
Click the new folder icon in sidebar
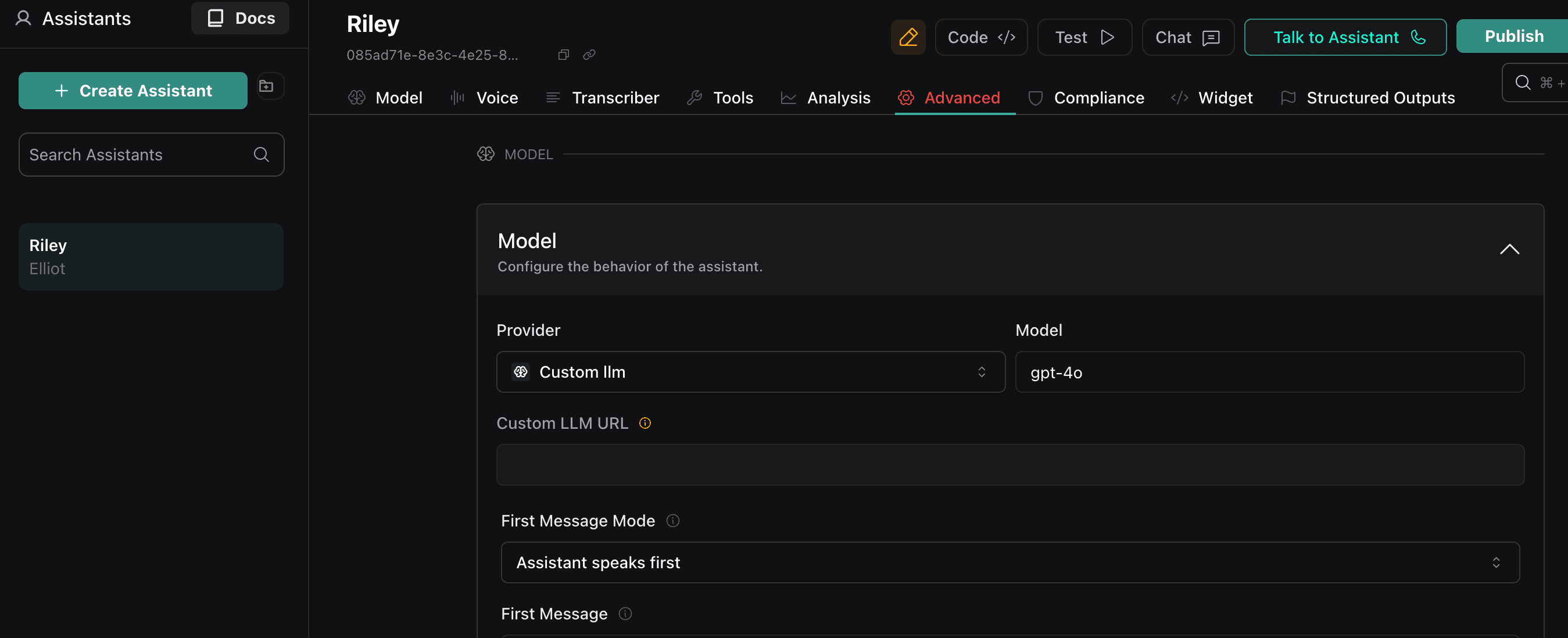[x=267, y=86]
